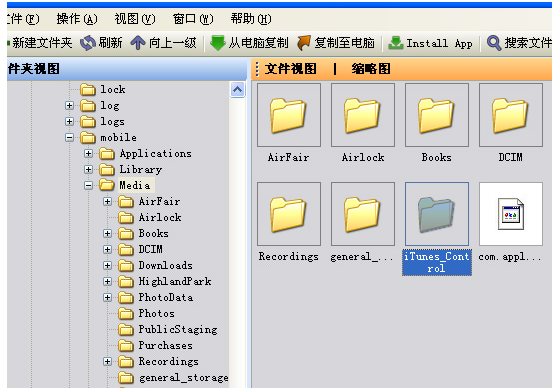
Task: Select the general_storage folder in tree
Action: [x=173, y=378]
